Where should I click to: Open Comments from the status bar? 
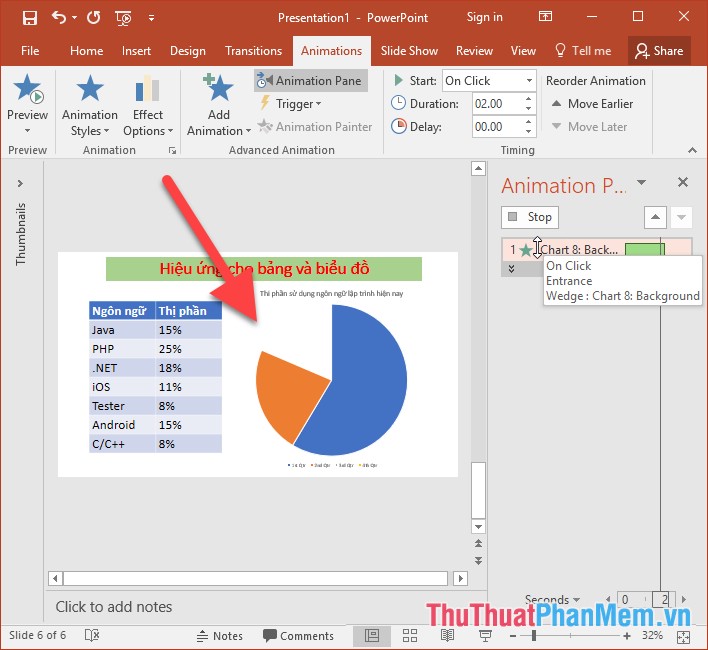[298, 636]
